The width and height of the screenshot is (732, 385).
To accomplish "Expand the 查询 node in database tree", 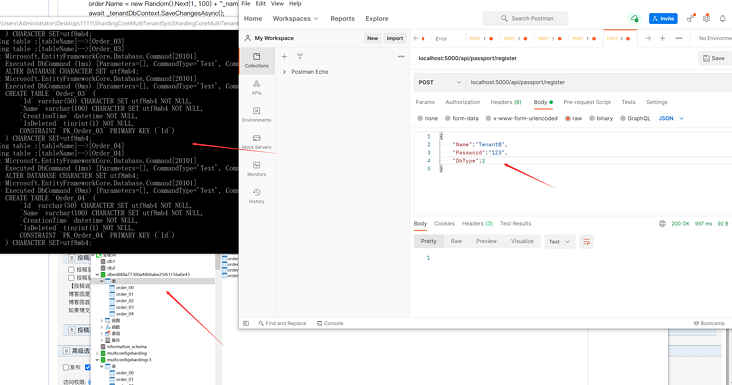I will (x=102, y=334).
